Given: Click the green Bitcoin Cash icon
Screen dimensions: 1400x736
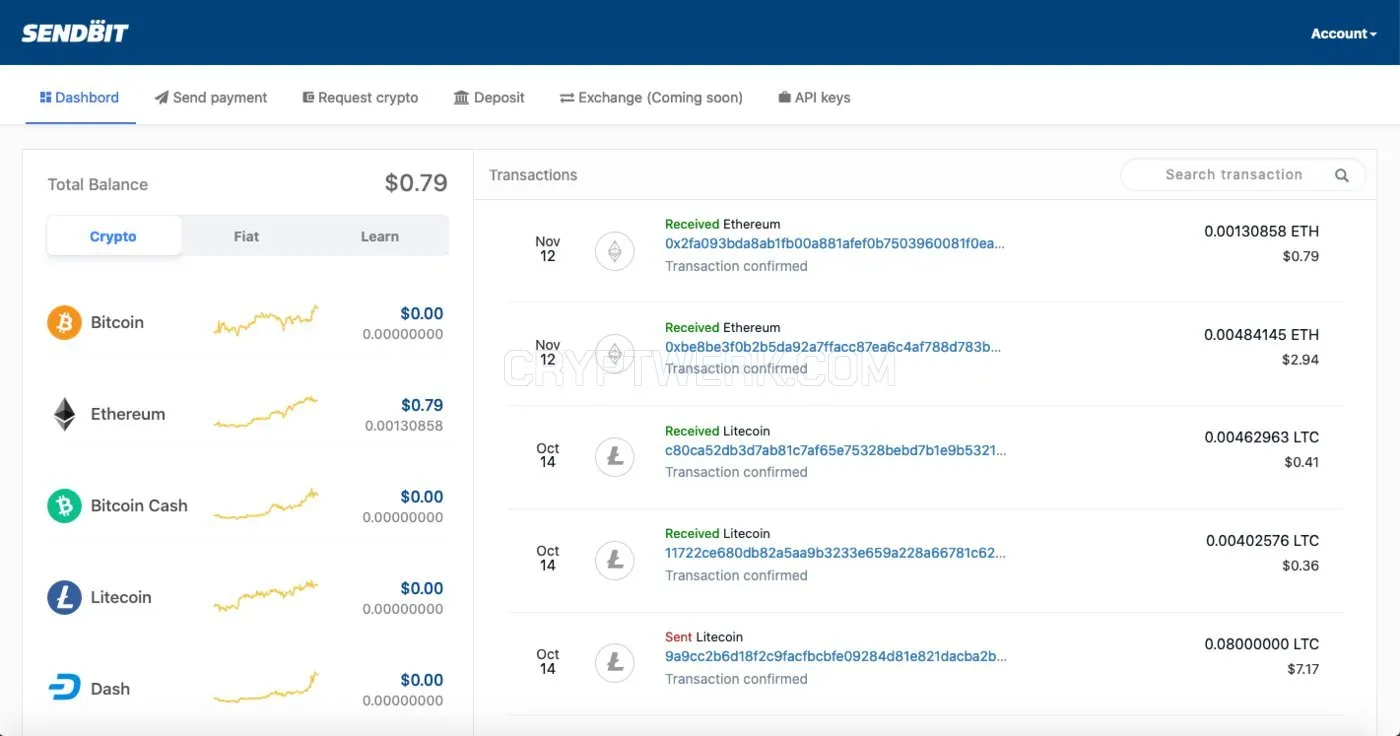Looking at the screenshot, I should [x=64, y=505].
